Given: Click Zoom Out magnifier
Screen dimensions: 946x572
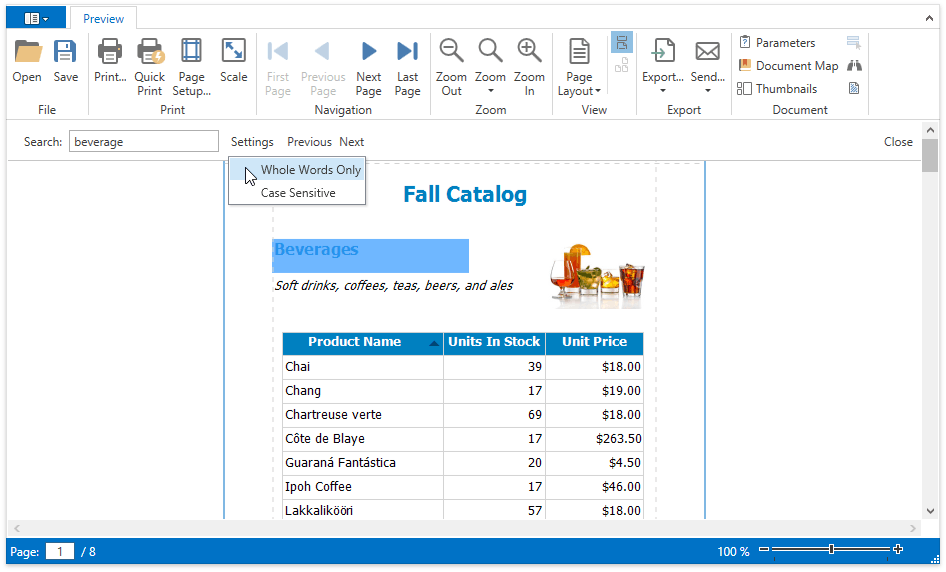Looking at the screenshot, I should [x=451, y=66].
